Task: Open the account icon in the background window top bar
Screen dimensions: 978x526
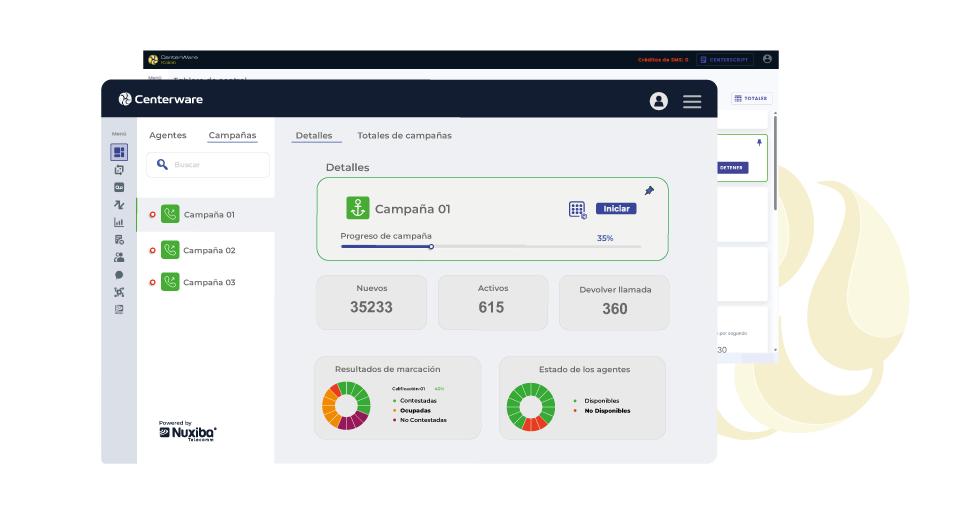Action: 767,59
